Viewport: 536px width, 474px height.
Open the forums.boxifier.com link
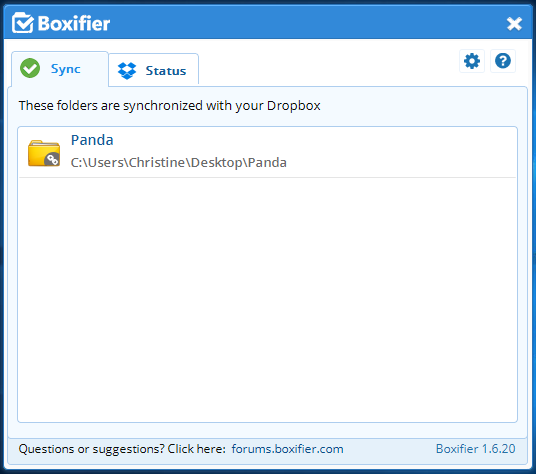287,449
